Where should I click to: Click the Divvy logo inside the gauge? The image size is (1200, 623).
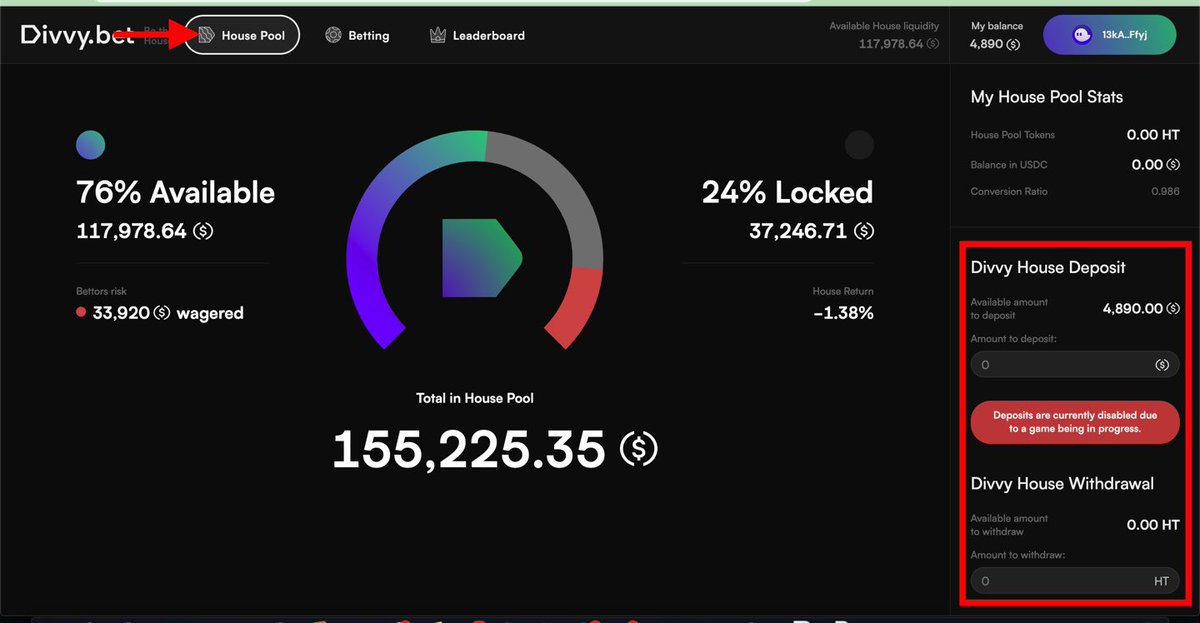coord(480,258)
